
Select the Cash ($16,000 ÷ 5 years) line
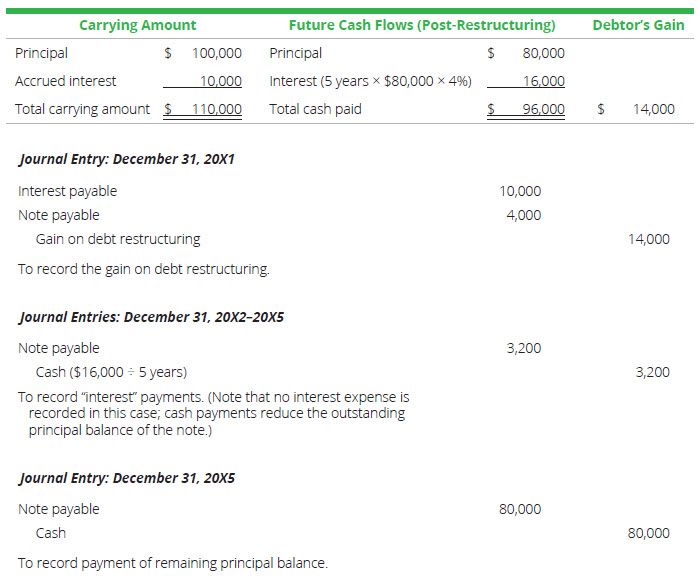coord(111,372)
